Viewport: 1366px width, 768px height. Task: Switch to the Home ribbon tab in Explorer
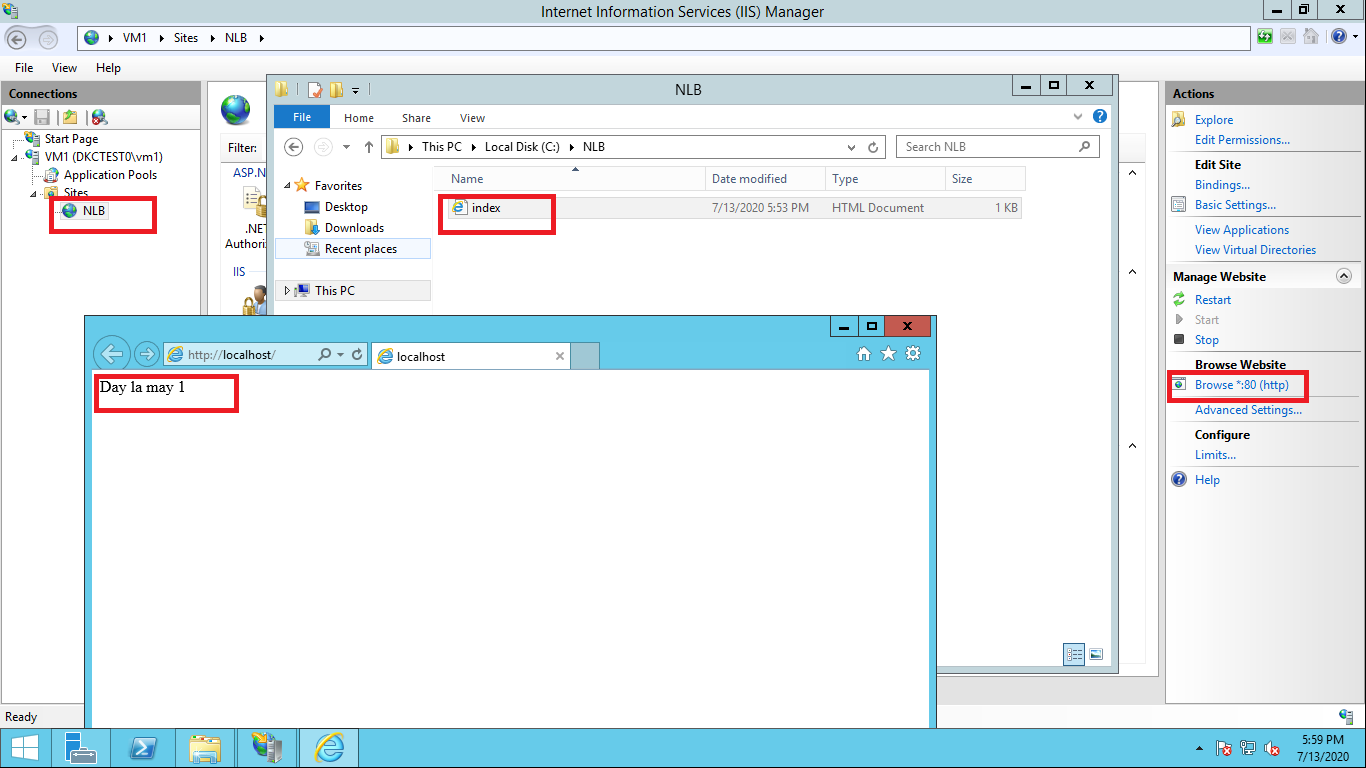pos(359,118)
